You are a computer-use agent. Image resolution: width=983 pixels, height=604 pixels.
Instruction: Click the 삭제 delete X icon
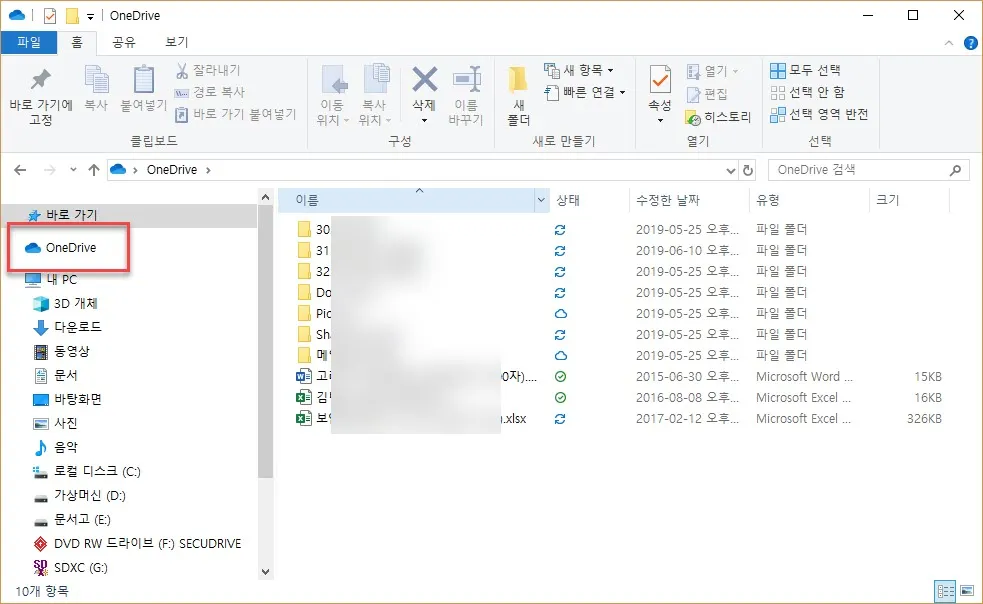coord(425,80)
